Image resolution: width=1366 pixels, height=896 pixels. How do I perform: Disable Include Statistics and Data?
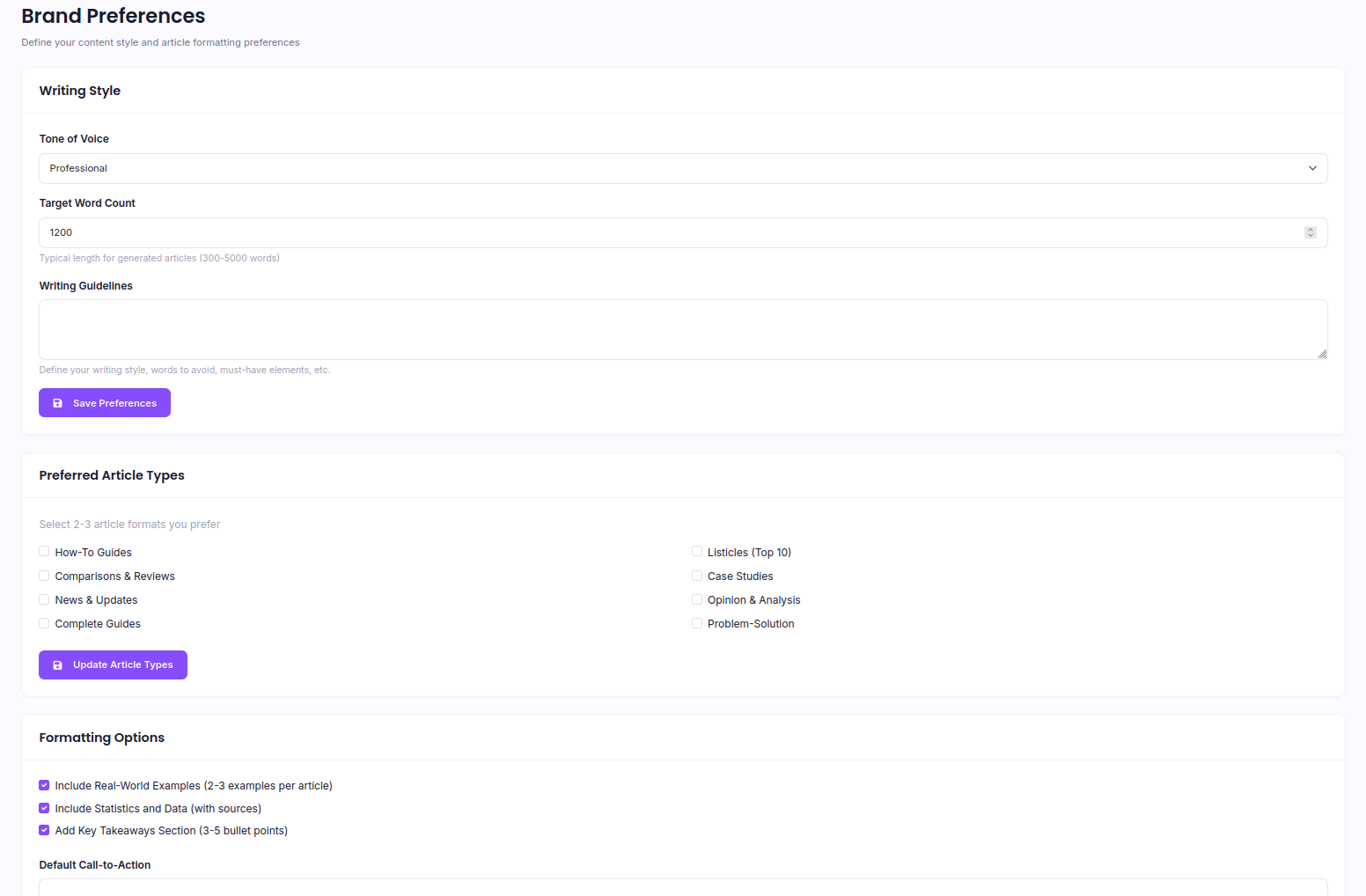[44, 807]
